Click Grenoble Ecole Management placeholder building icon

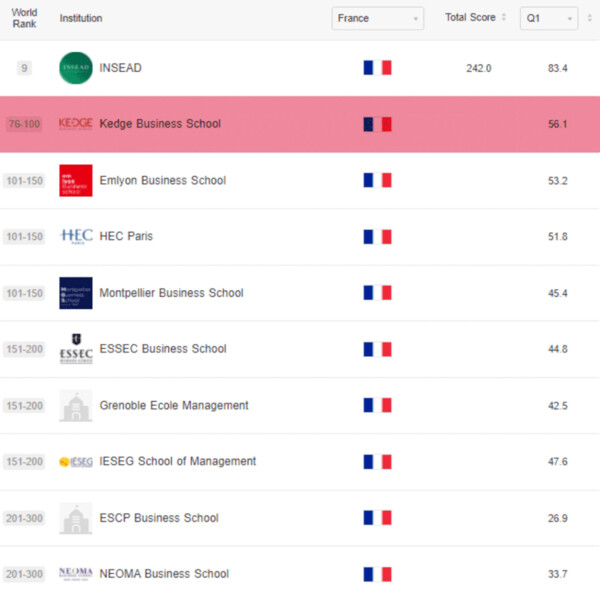[76, 406]
